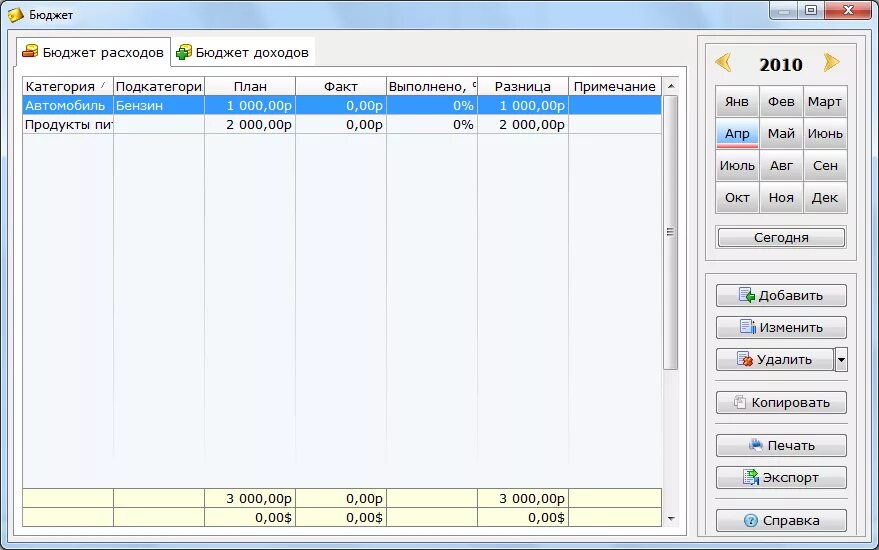
Task: Edit selected entry with Изменить
Action: point(781,327)
